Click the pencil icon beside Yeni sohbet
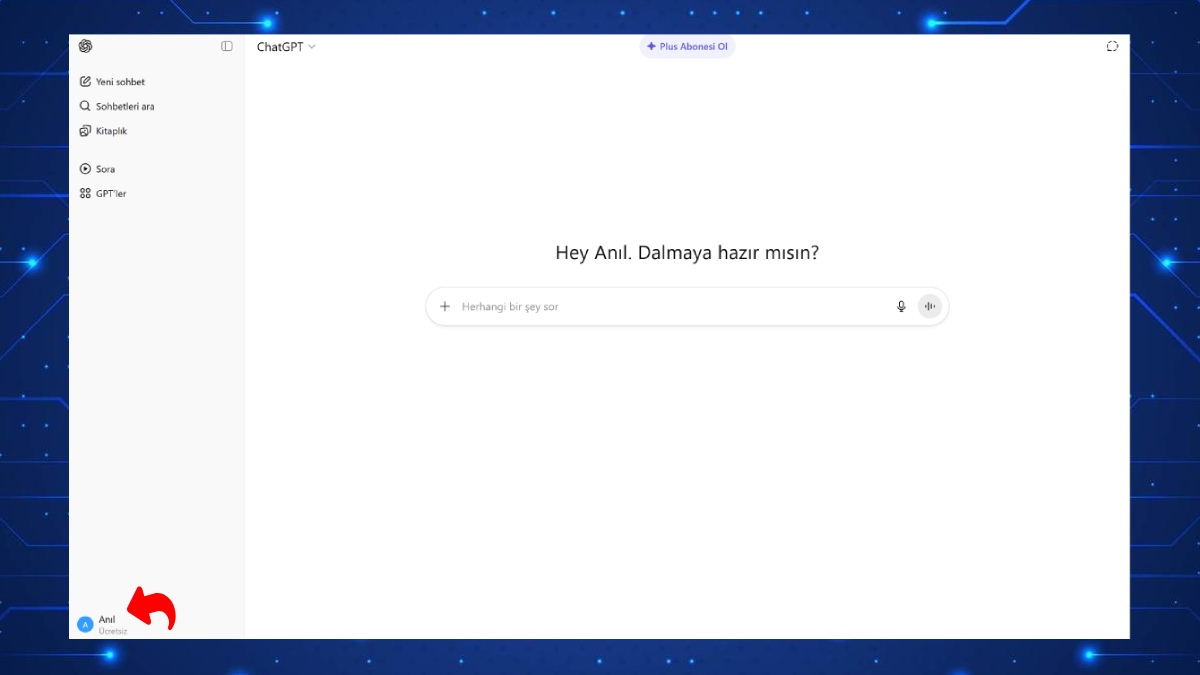1200x675 pixels. 85,82
